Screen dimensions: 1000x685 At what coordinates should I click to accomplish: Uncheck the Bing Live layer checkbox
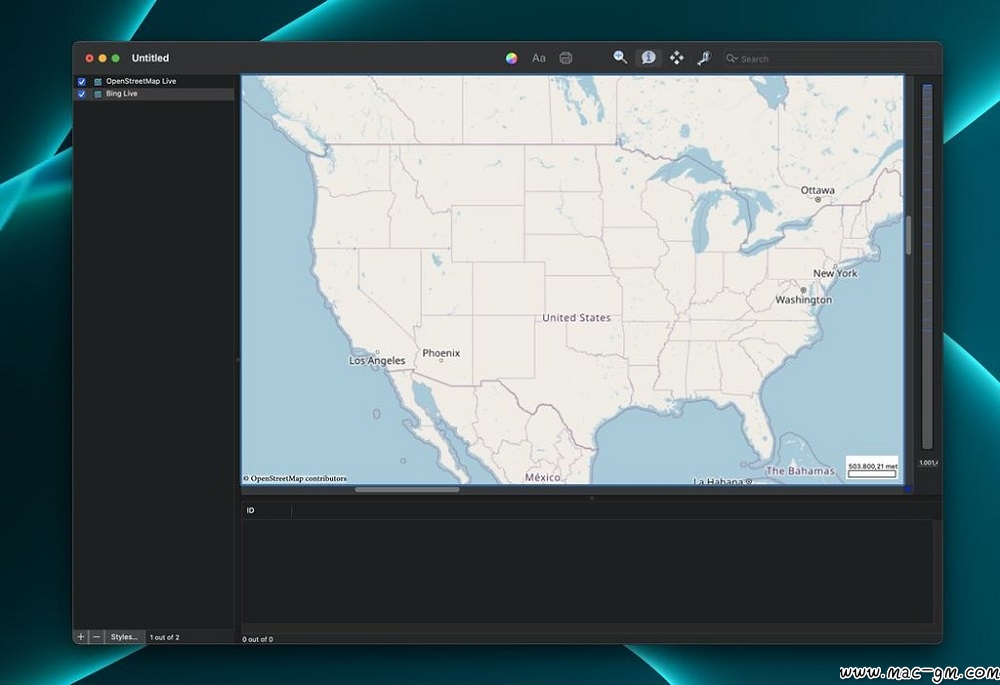[82, 94]
